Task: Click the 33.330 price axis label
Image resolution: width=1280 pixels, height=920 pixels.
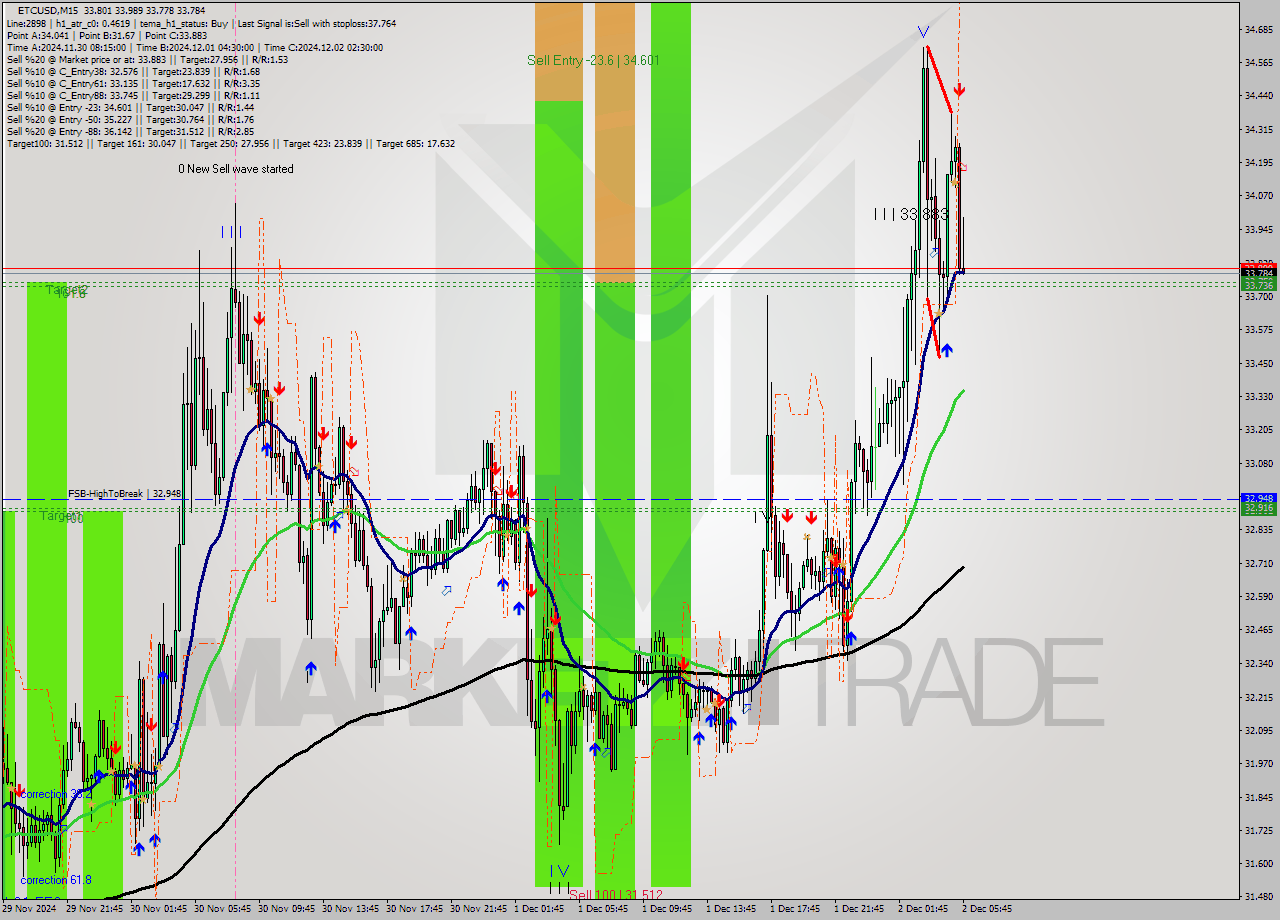Action: click(x=1260, y=396)
